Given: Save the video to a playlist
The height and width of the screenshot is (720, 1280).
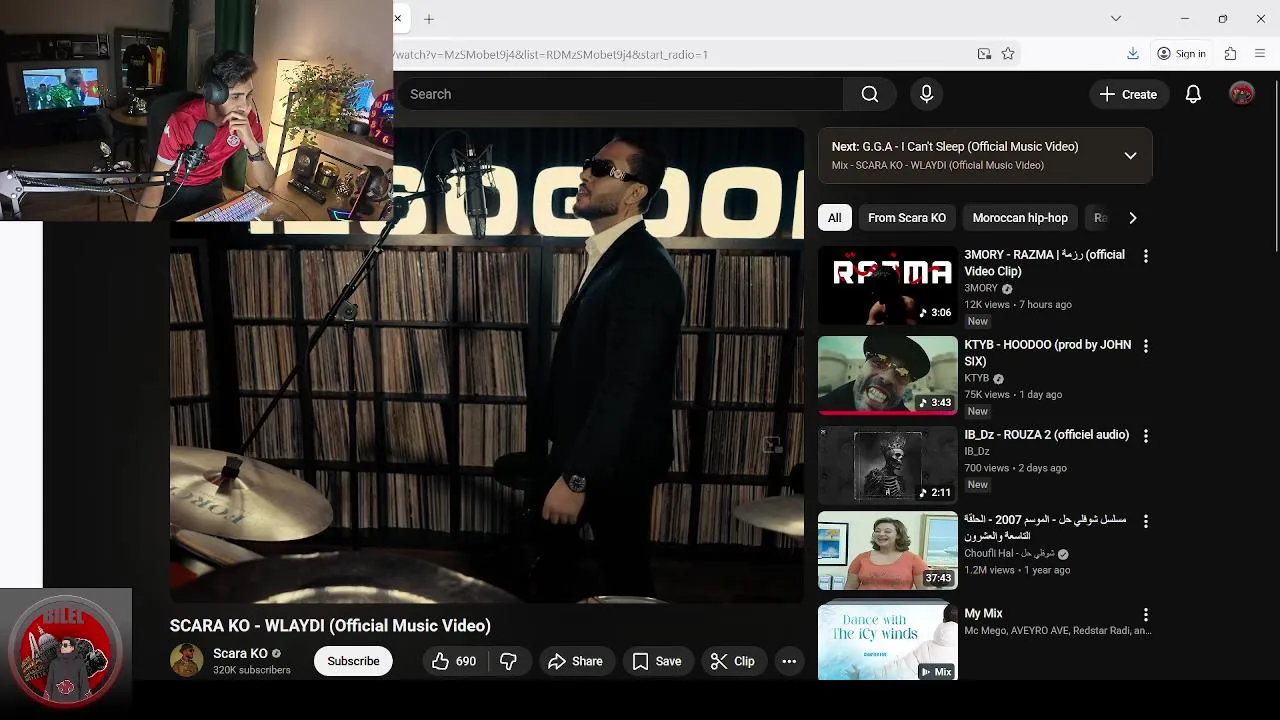Looking at the screenshot, I should [657, 661].
